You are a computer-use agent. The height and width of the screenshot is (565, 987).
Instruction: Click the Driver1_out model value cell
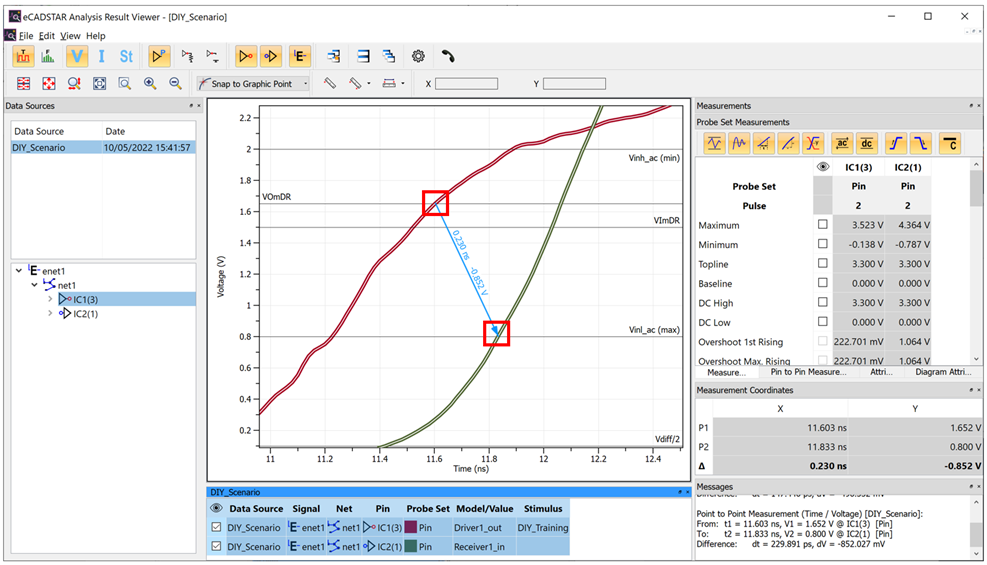483,527
